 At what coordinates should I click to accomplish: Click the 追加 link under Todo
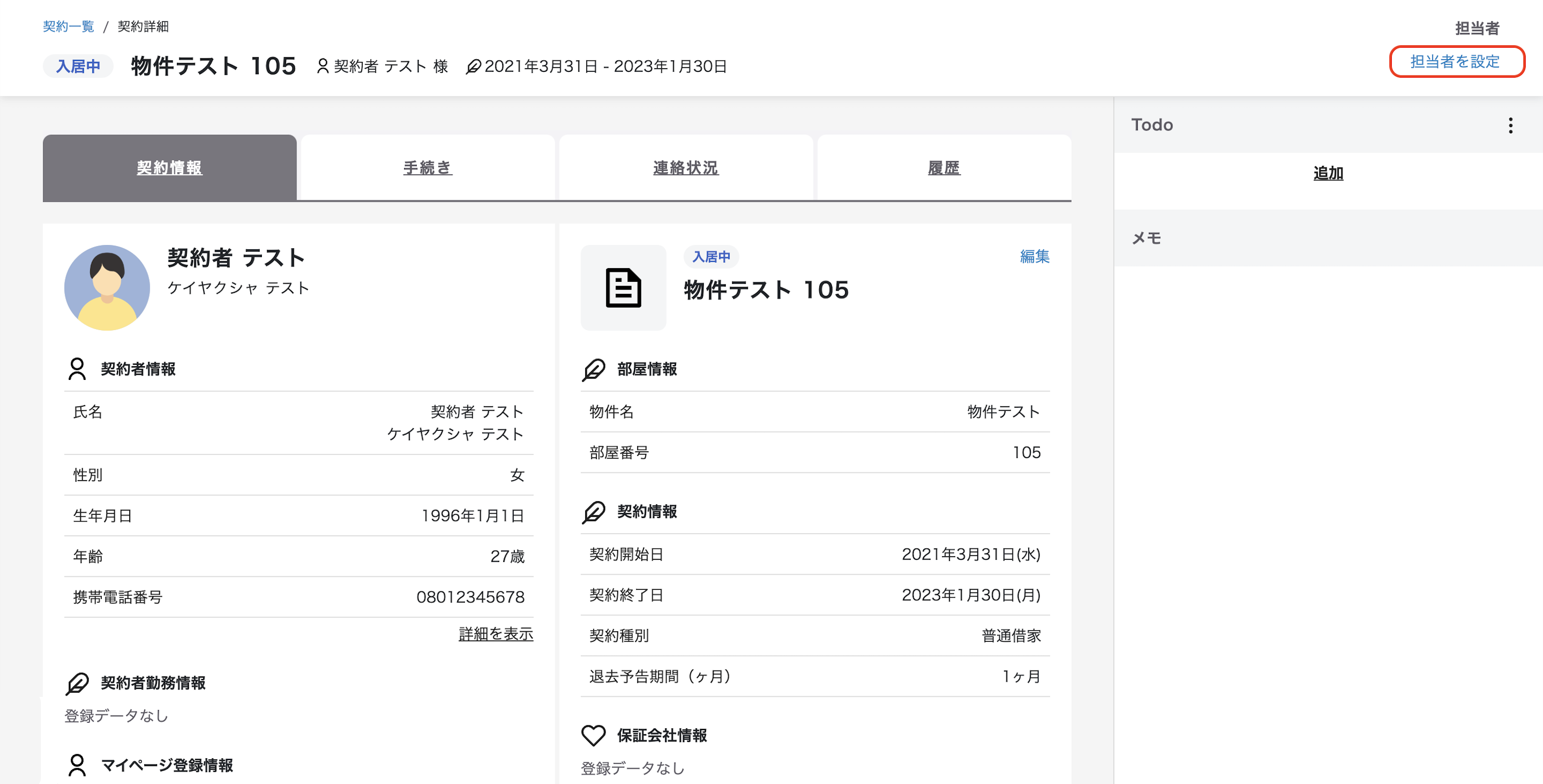tap(1328, 173)
